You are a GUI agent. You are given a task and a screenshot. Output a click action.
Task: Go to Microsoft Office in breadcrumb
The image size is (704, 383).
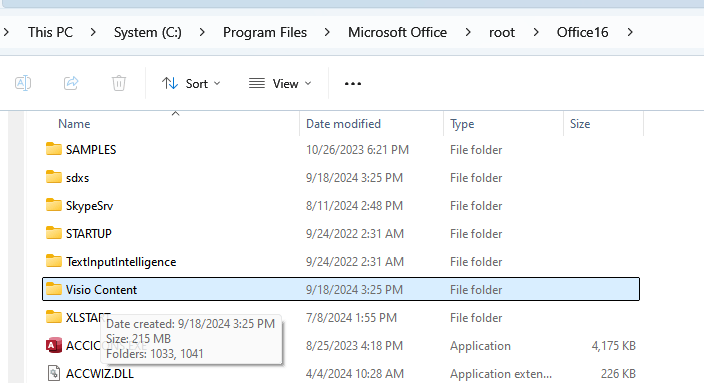coord(397,32)
